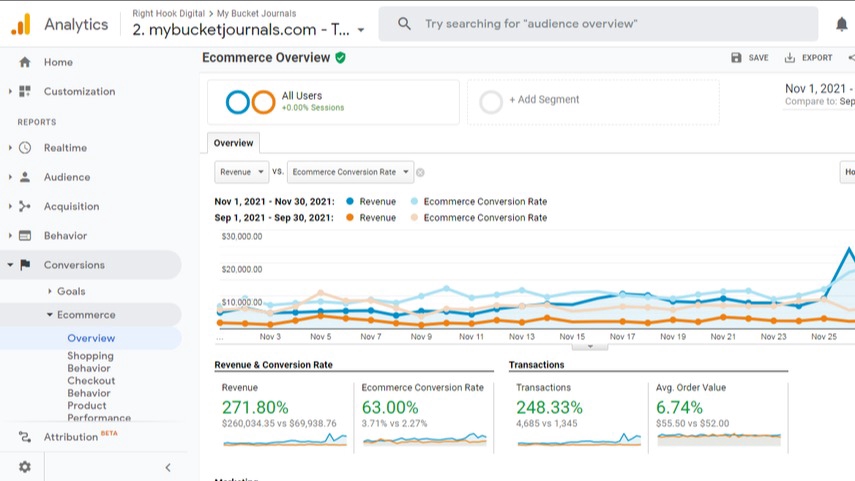Image resolution: width=855 pixels, height=481 pixels.
Task: Click the Save disk icon
Action: [x=736, y=58]
